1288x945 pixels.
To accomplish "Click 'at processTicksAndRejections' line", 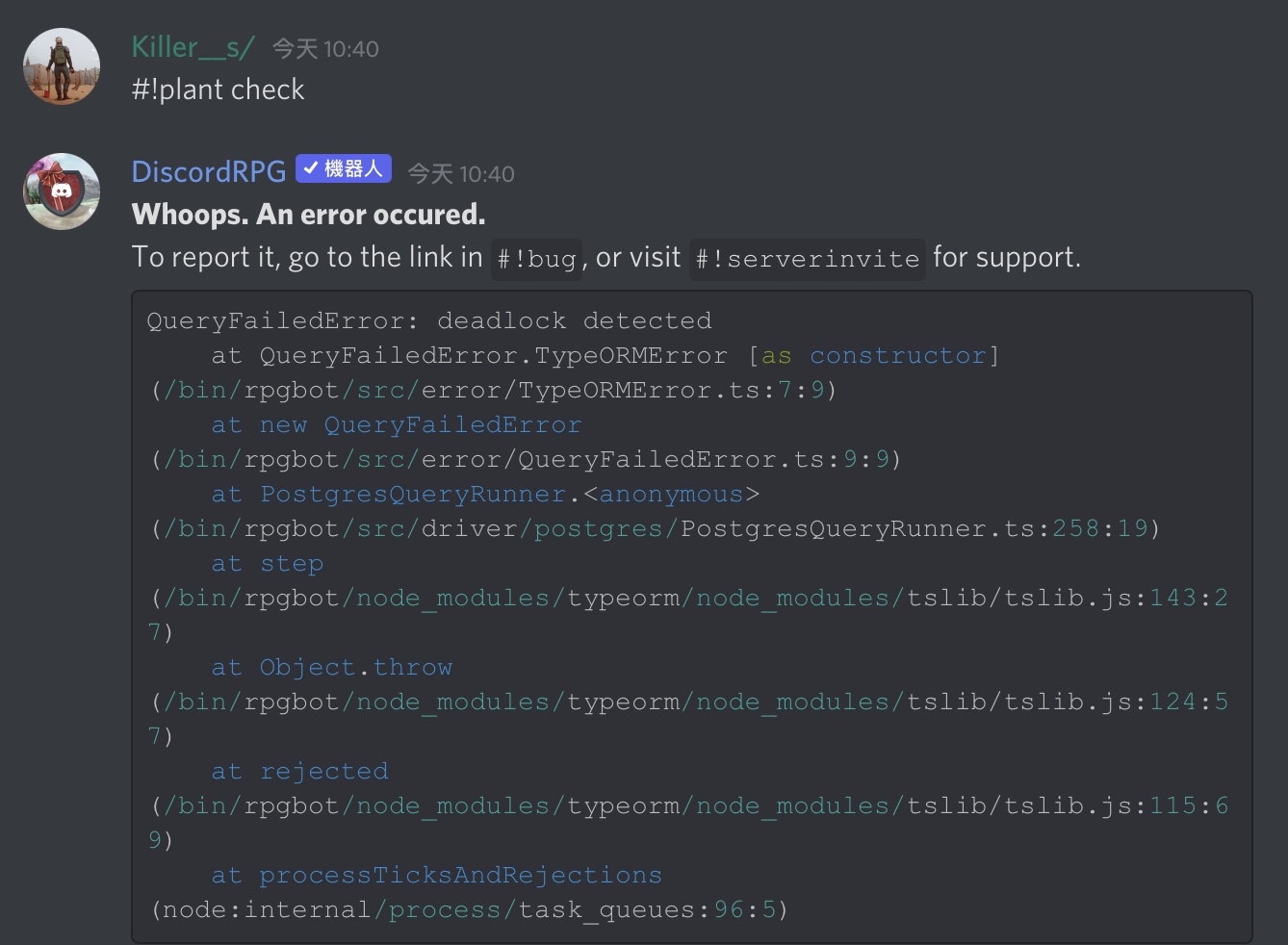I will click(x=437, y=875).
